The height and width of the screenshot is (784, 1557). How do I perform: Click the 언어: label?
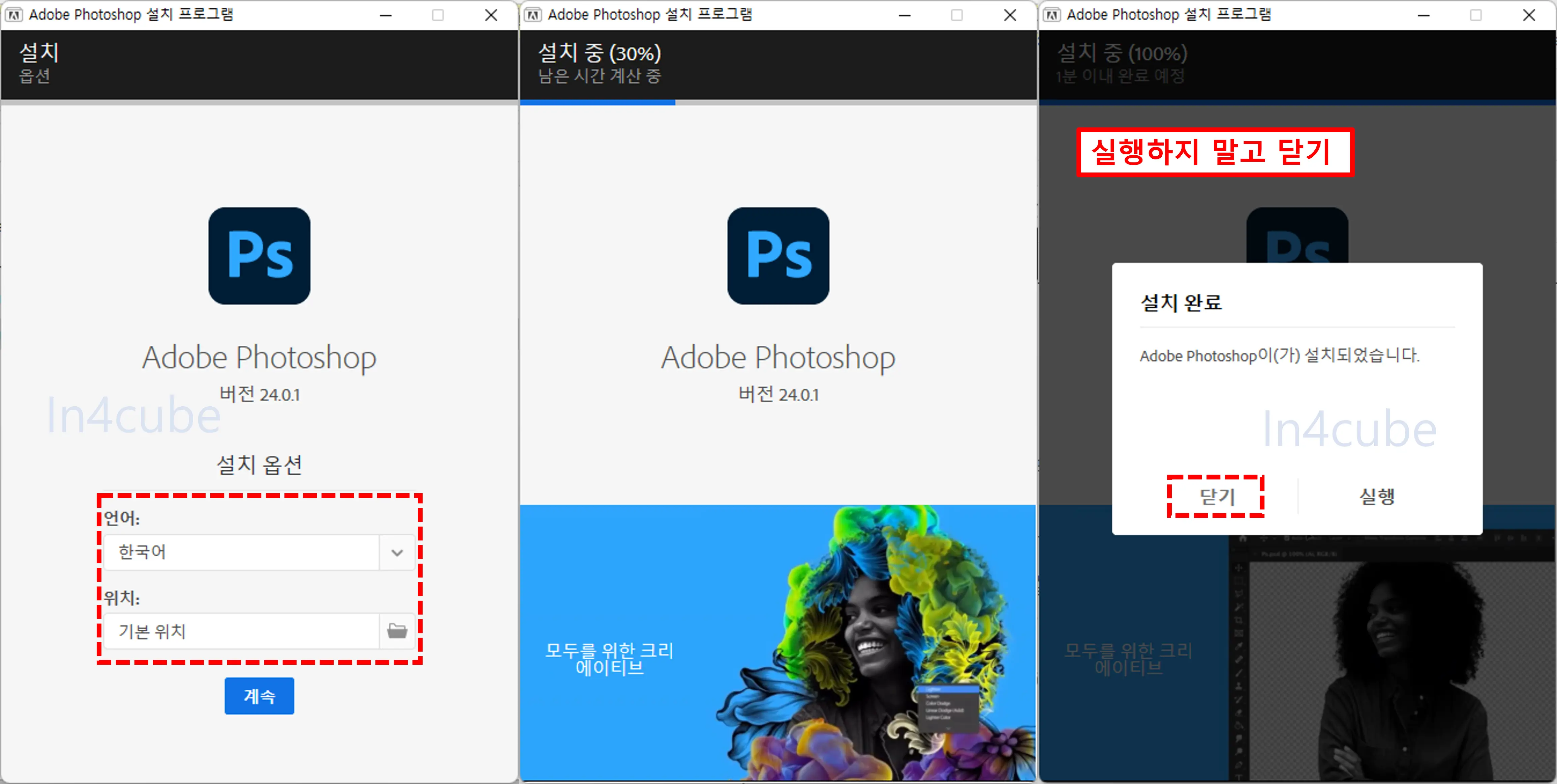point(121,518)
